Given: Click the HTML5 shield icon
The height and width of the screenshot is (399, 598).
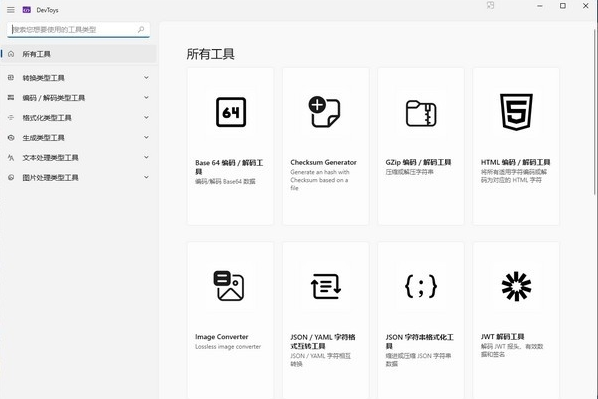Looking at the screenshot, I should [516, 112].
